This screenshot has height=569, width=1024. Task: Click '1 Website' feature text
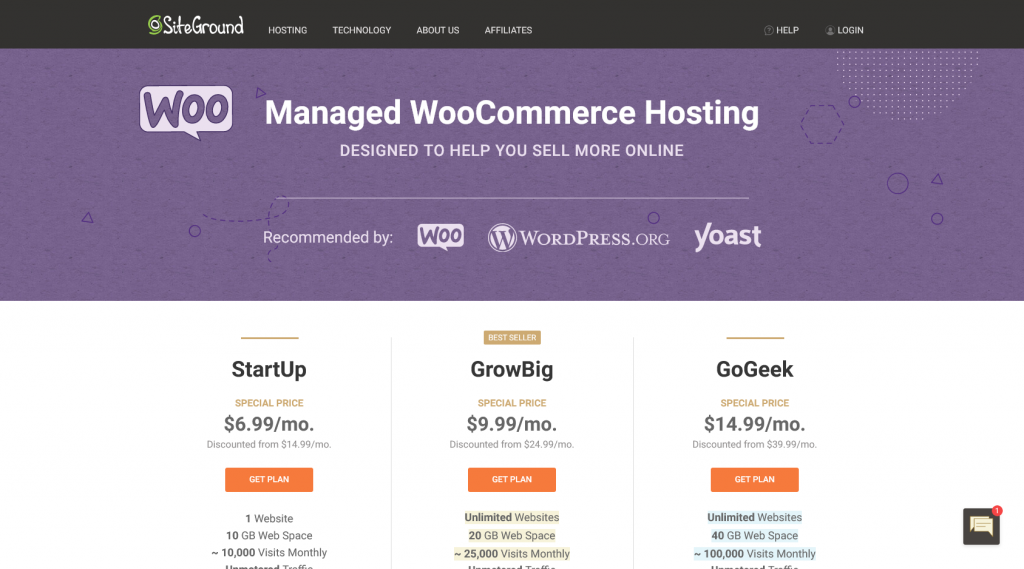point(269,519)
